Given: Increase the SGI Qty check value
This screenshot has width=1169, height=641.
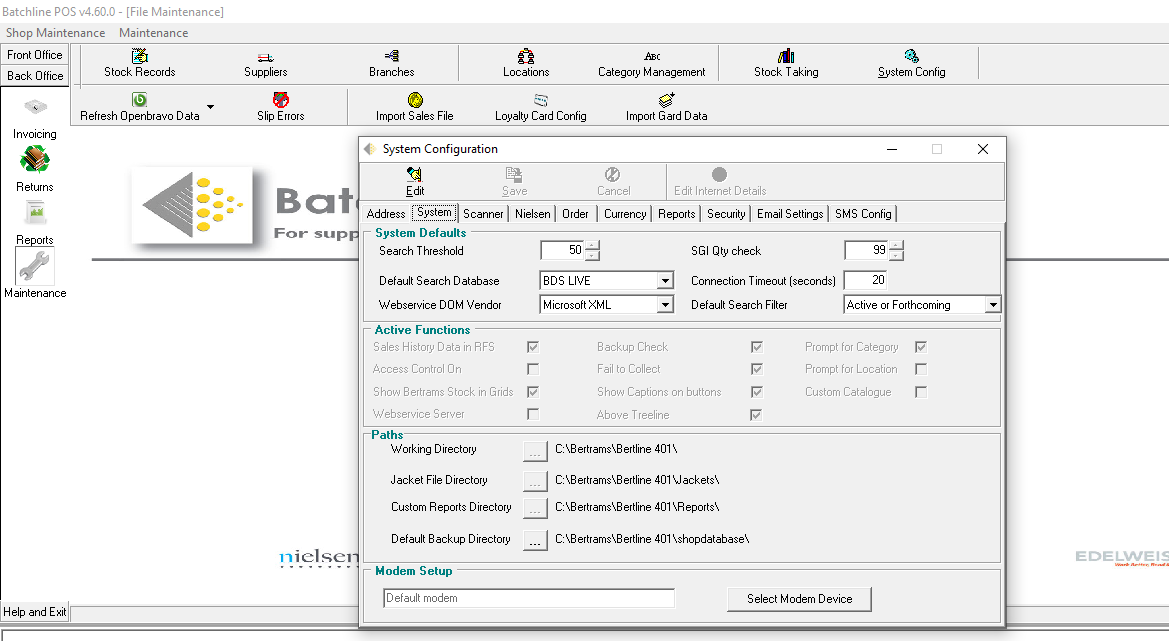Looking at the screenshot, I should (896, 246).
